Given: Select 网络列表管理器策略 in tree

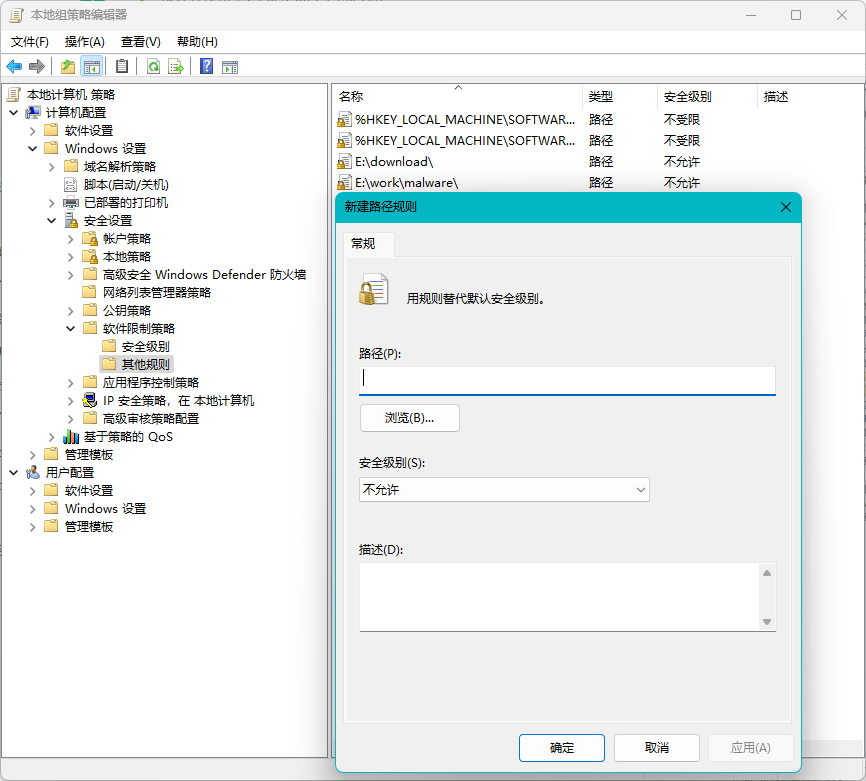Looking at the screenshot, I should [x=157, y=293].
